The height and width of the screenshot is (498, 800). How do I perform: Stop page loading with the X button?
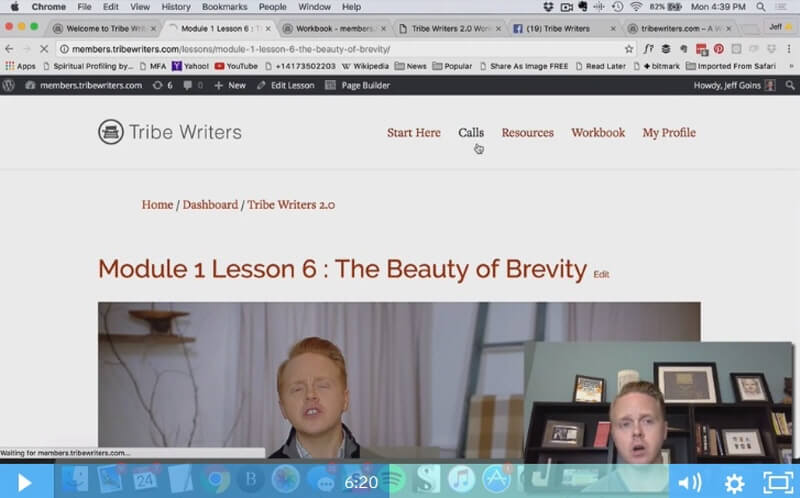click(44, 49)
